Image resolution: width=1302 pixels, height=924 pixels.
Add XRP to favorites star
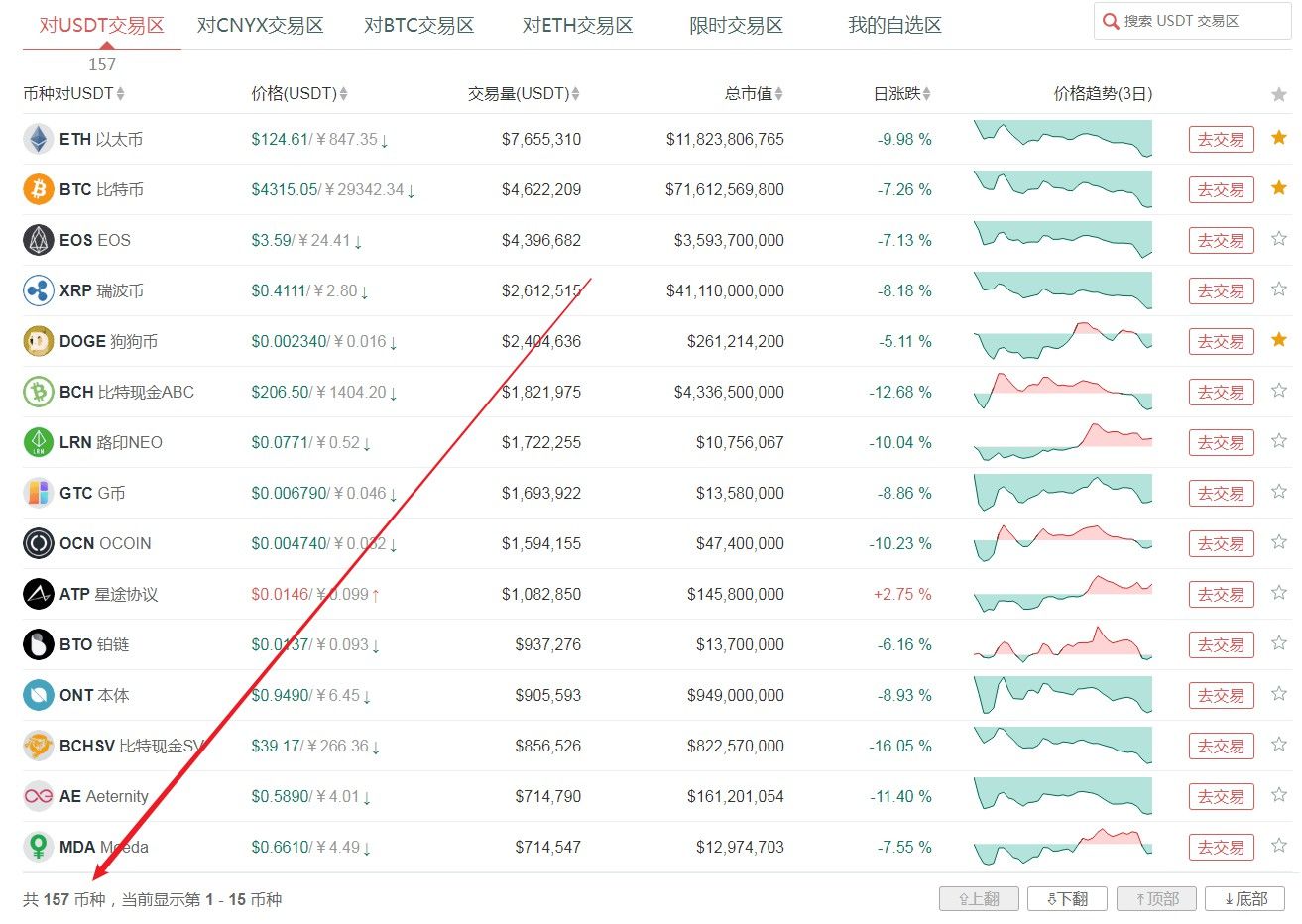1279,289
